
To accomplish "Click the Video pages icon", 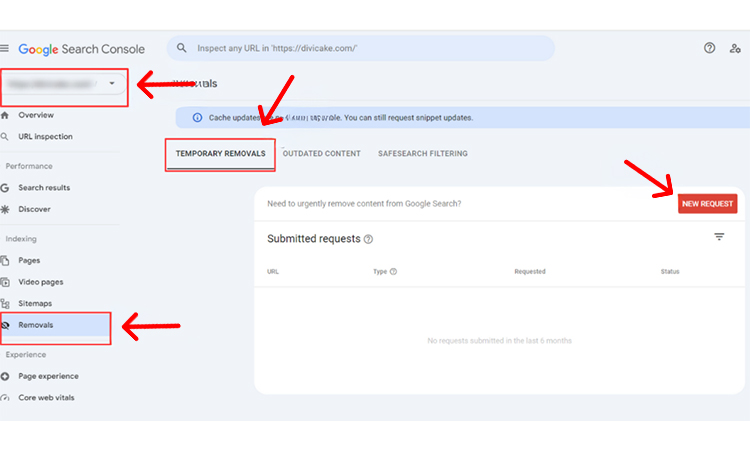I will 5,282.
